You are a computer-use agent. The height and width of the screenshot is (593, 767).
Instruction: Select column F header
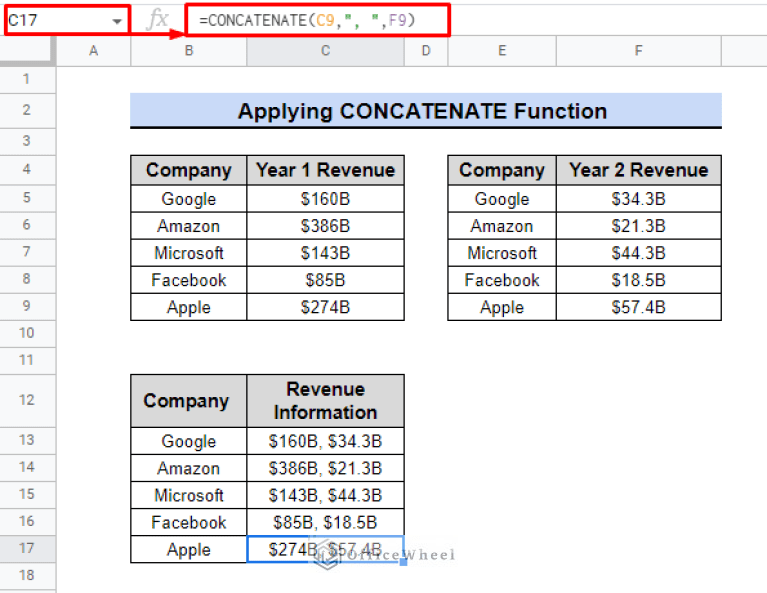pos(638,50)
